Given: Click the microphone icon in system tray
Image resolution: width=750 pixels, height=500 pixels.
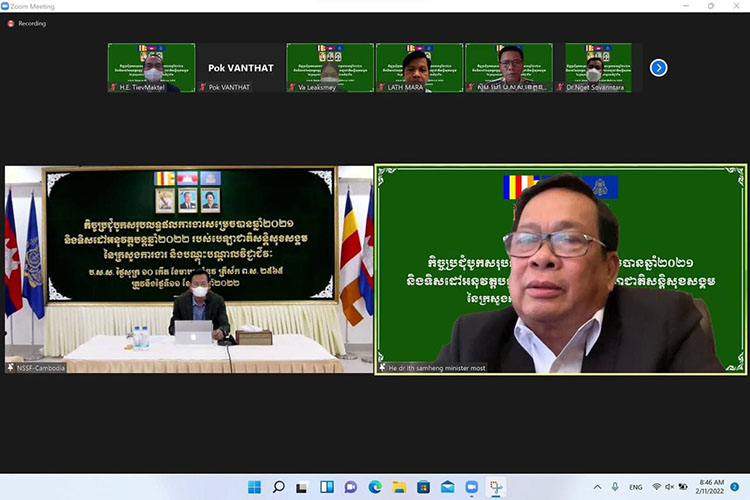Looking at the screenshot, I should 614,487.
